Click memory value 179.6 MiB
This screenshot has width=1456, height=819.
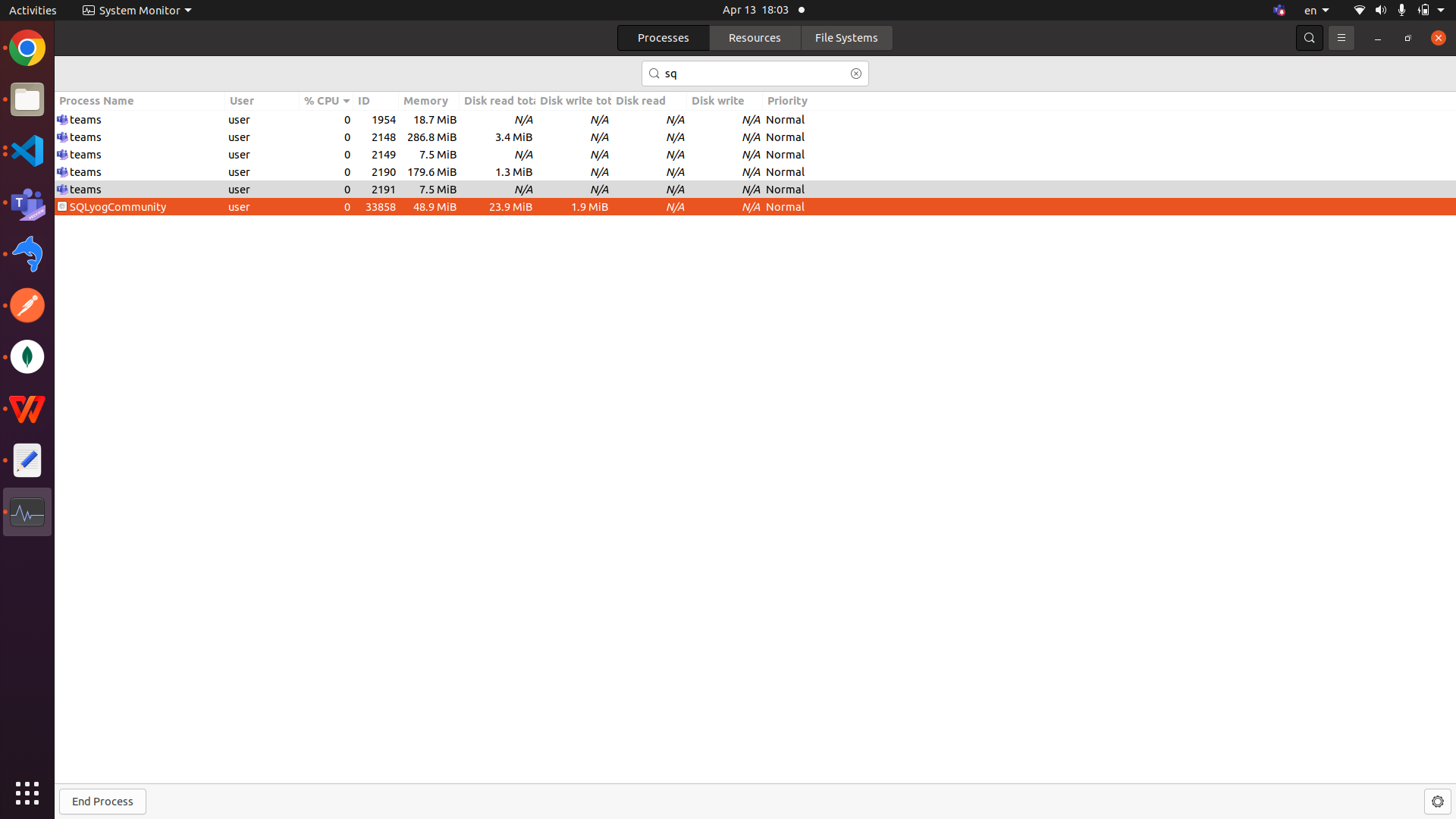tap(431, 172)
